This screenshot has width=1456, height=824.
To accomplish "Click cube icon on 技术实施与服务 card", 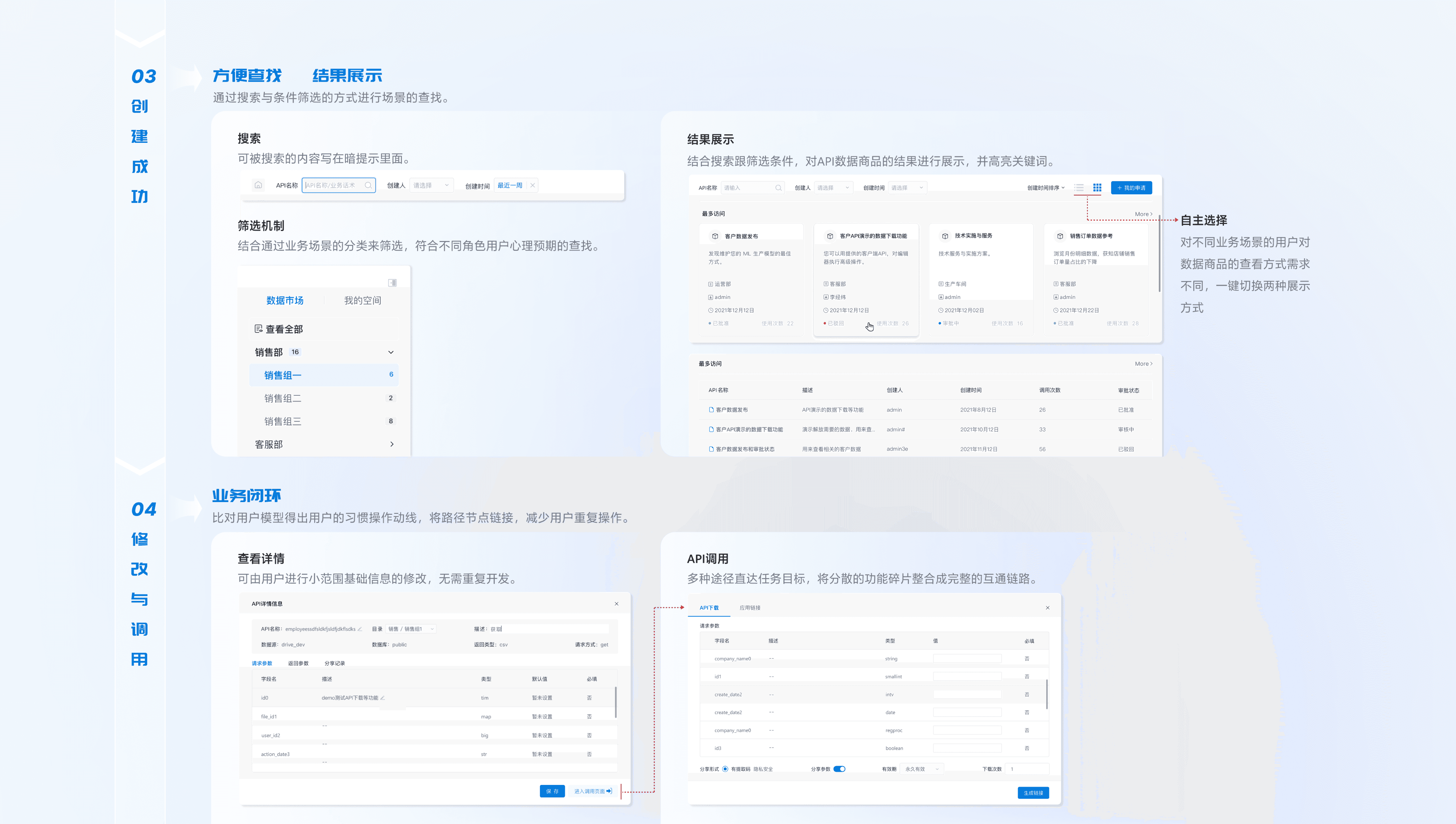I will point(945,236).
